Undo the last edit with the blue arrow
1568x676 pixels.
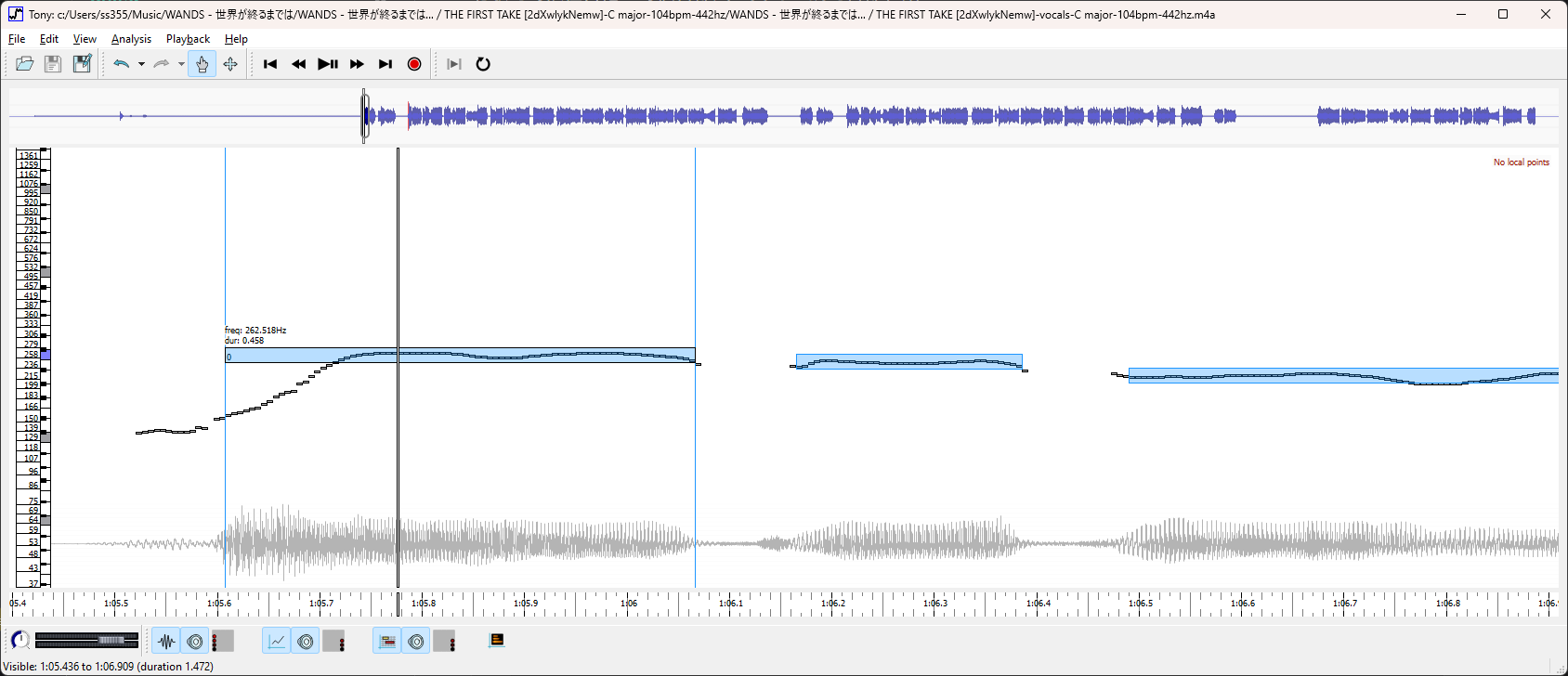click(x=122, y=64)
